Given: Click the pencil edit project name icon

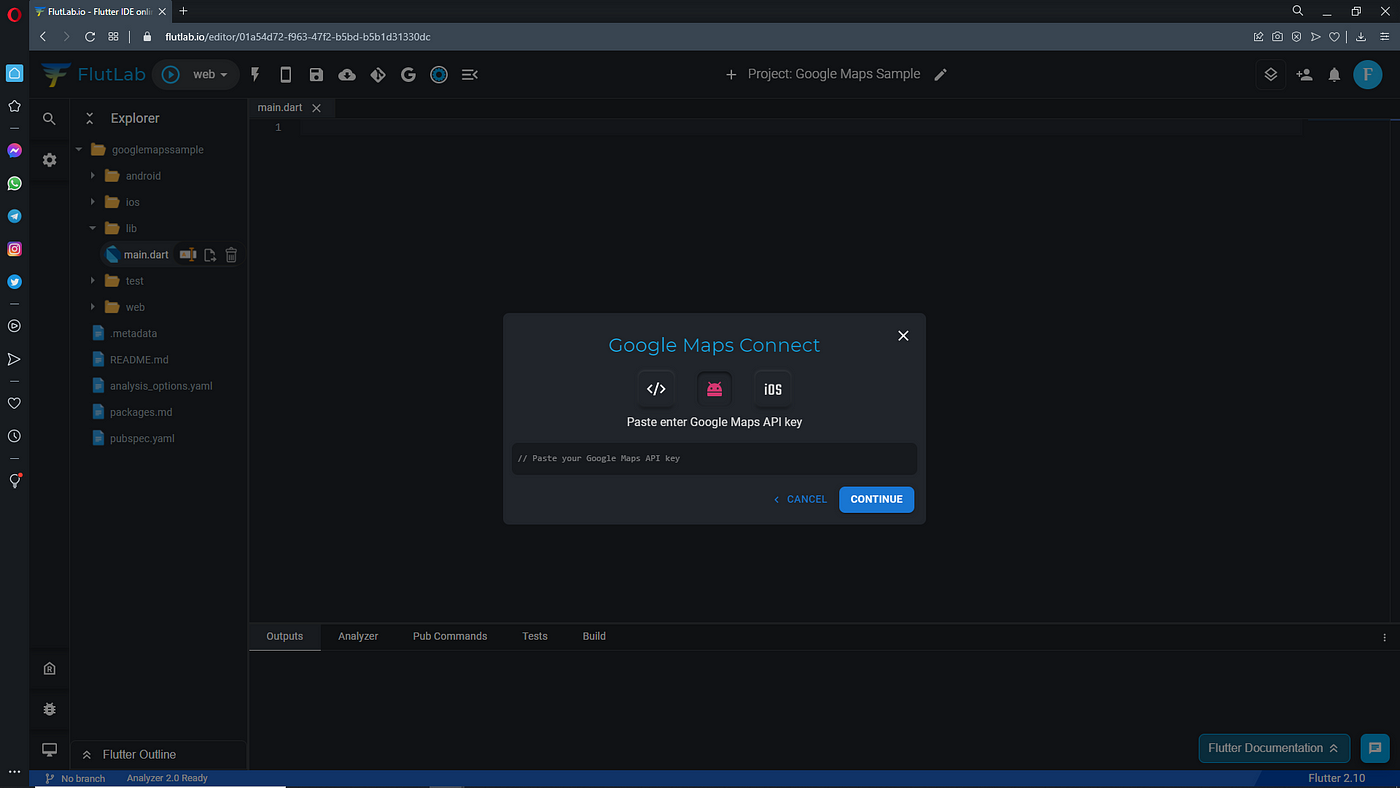Looking at the screenshot, I should tap(940, 74).
